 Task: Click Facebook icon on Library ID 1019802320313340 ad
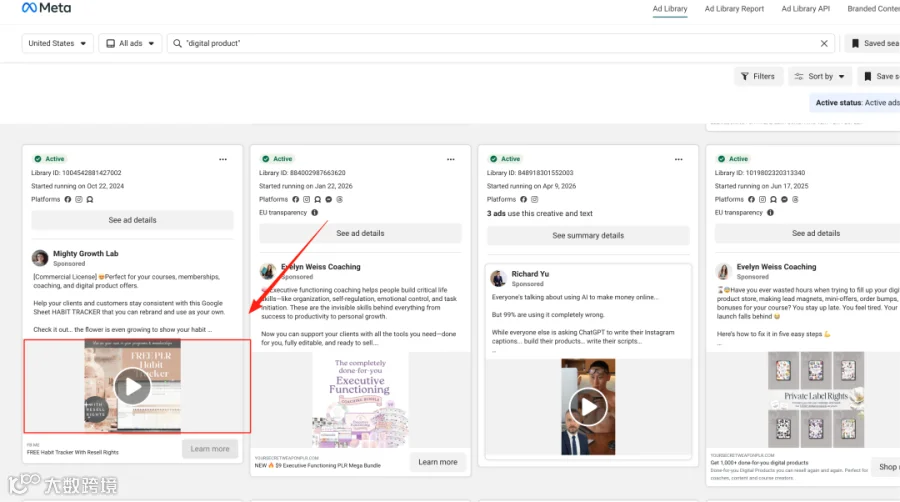pos(751,200)
